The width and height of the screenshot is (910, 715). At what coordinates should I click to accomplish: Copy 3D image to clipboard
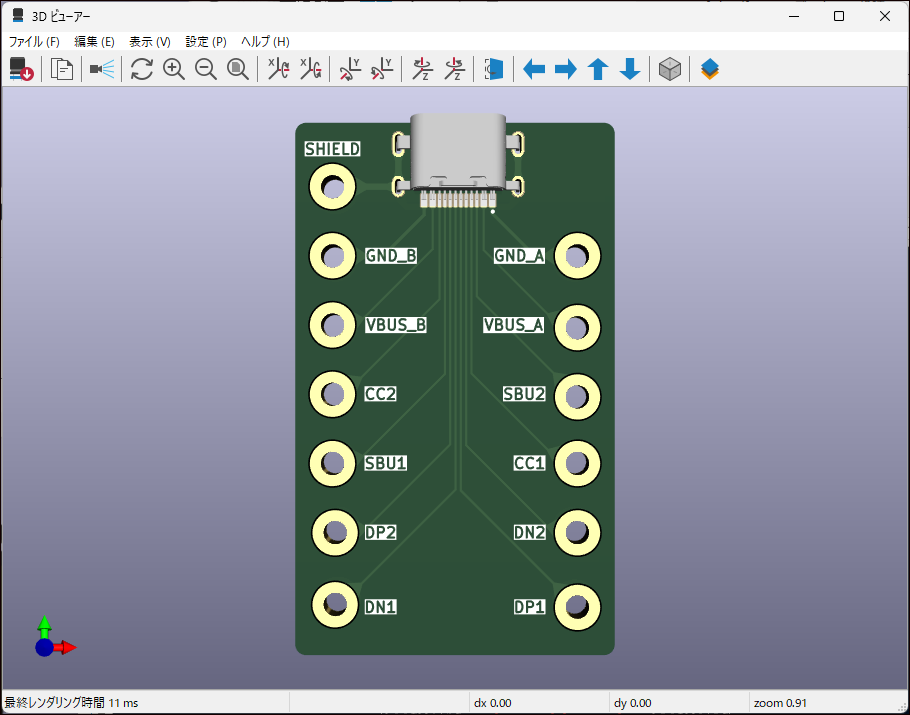pos(62,69)
